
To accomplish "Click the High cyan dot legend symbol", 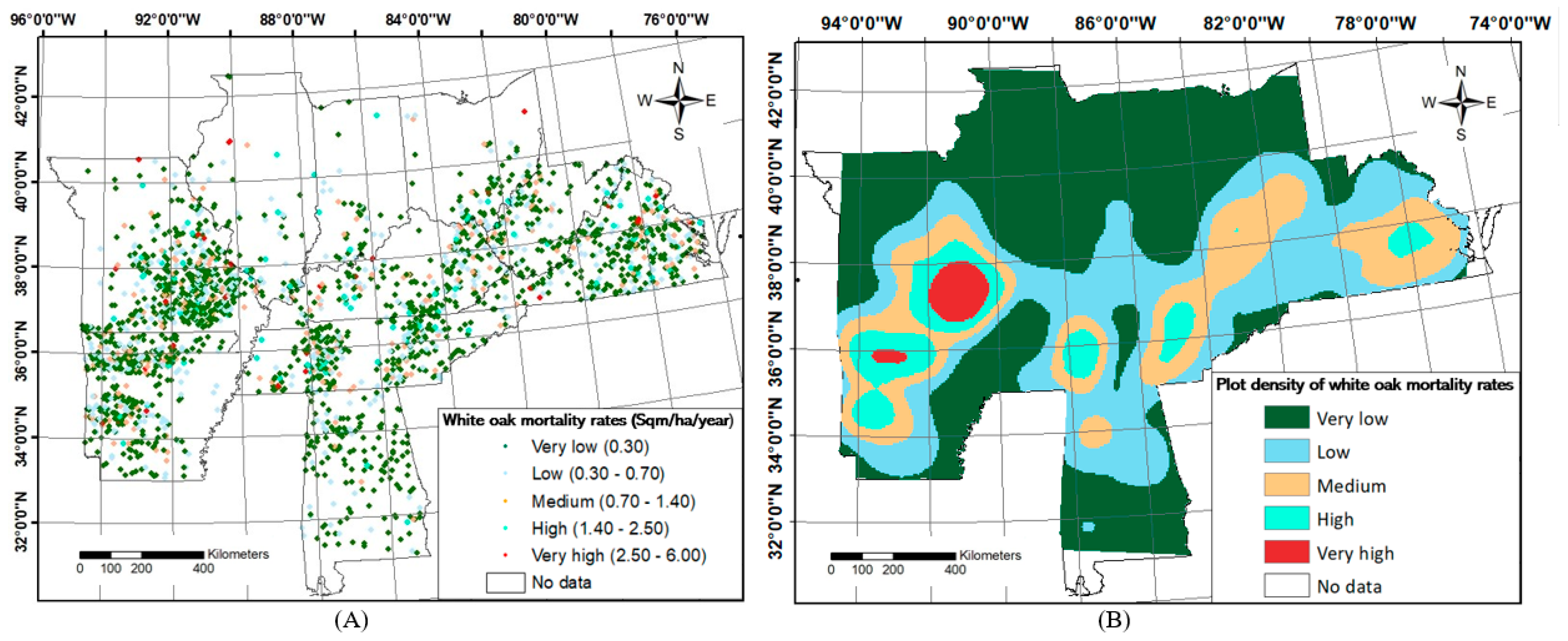I will pos(506,529).
